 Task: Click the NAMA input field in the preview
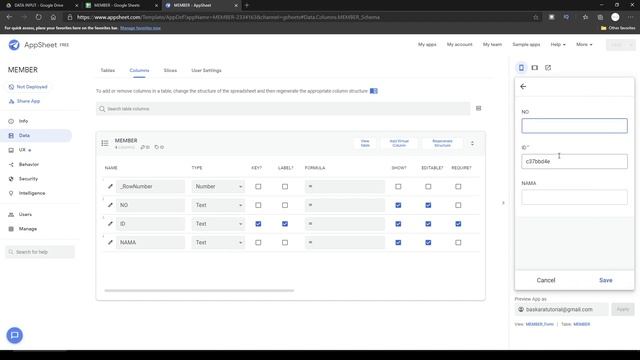(x=574, y=197)
